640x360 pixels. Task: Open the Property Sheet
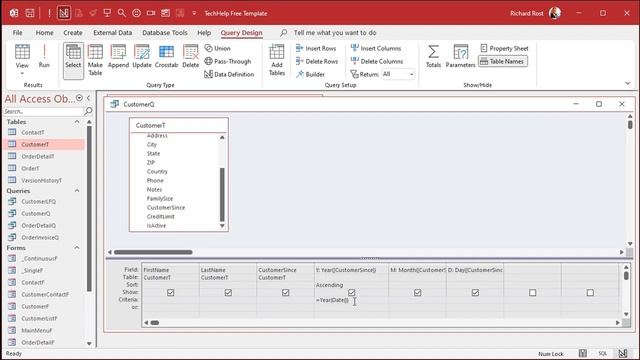(504, 48)
